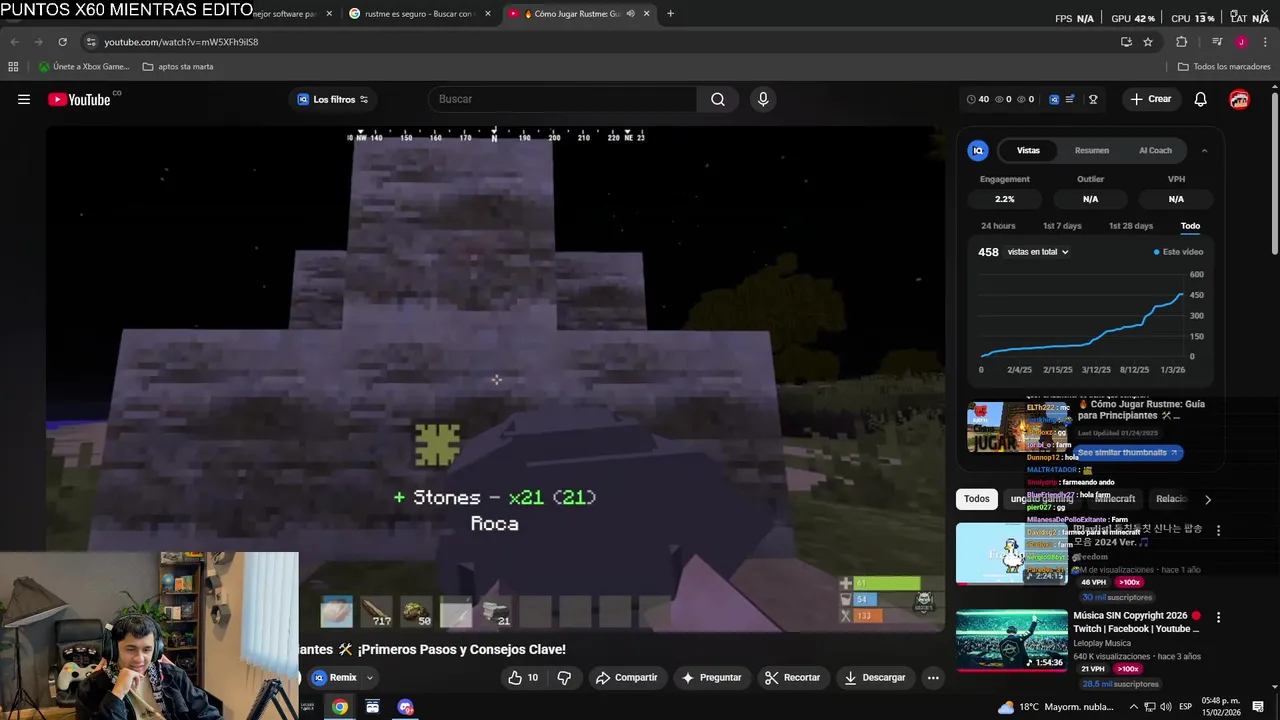The image size is (1280, 720).
Task: Open options menu for Música SIN Copyright video
Action: [x=1218, y=617]
